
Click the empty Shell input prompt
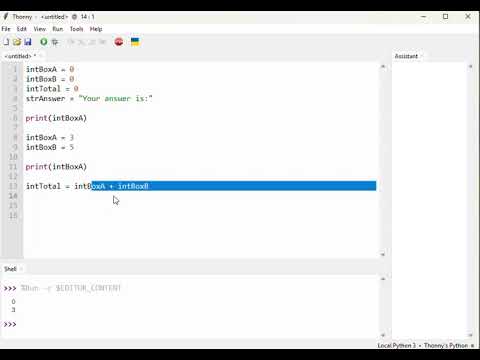10,324
